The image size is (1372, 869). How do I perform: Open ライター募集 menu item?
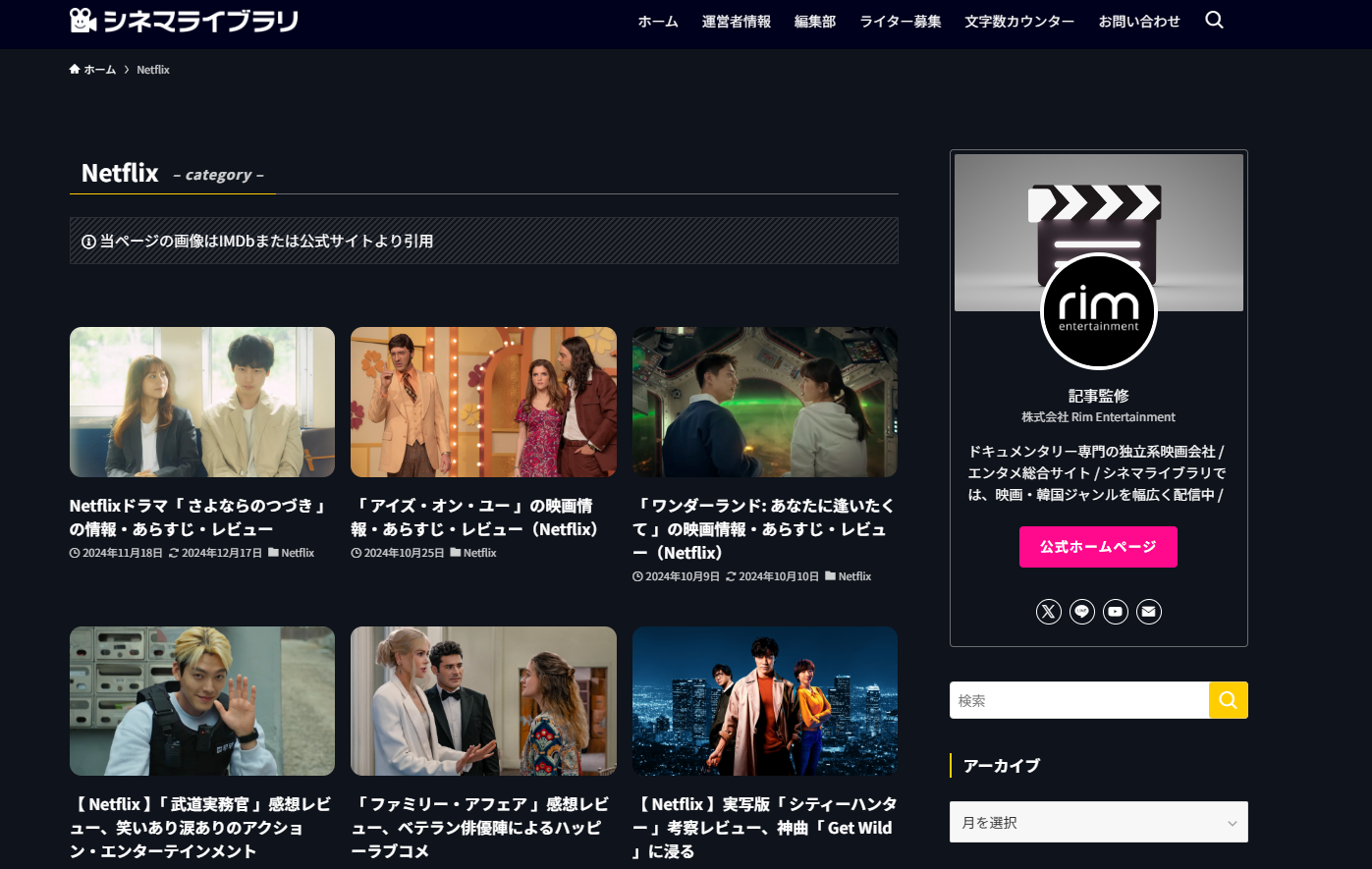tap(901, 22)
